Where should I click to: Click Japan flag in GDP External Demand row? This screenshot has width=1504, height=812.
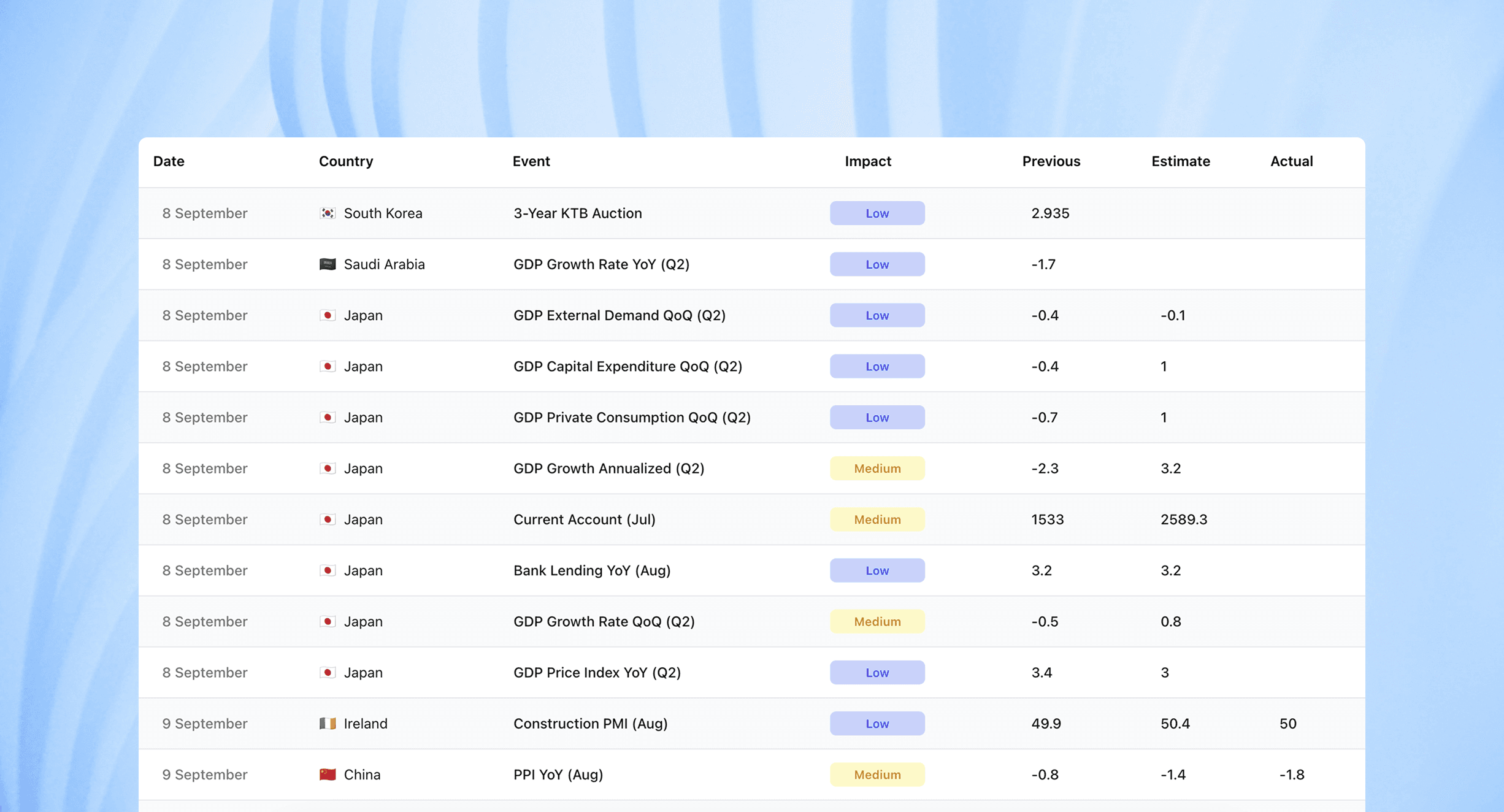pos(328,315)
